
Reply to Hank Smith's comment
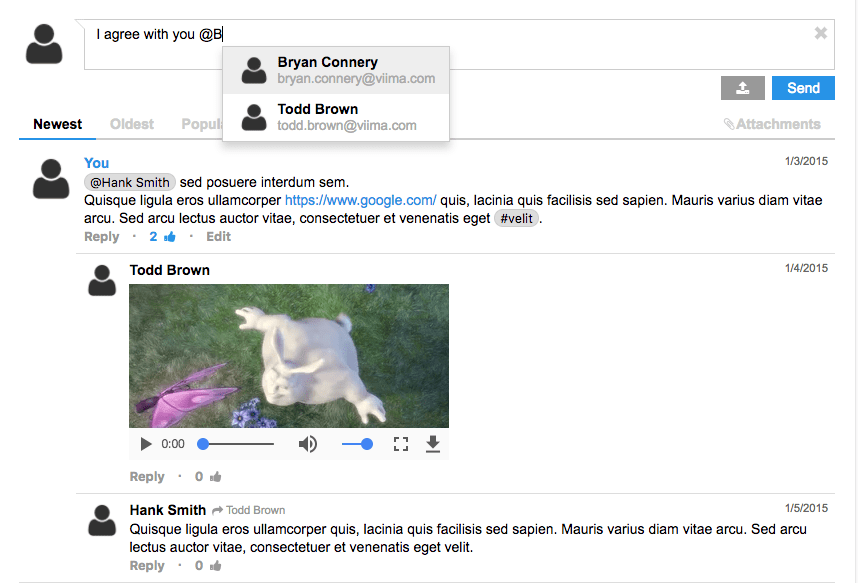(146, 565)
